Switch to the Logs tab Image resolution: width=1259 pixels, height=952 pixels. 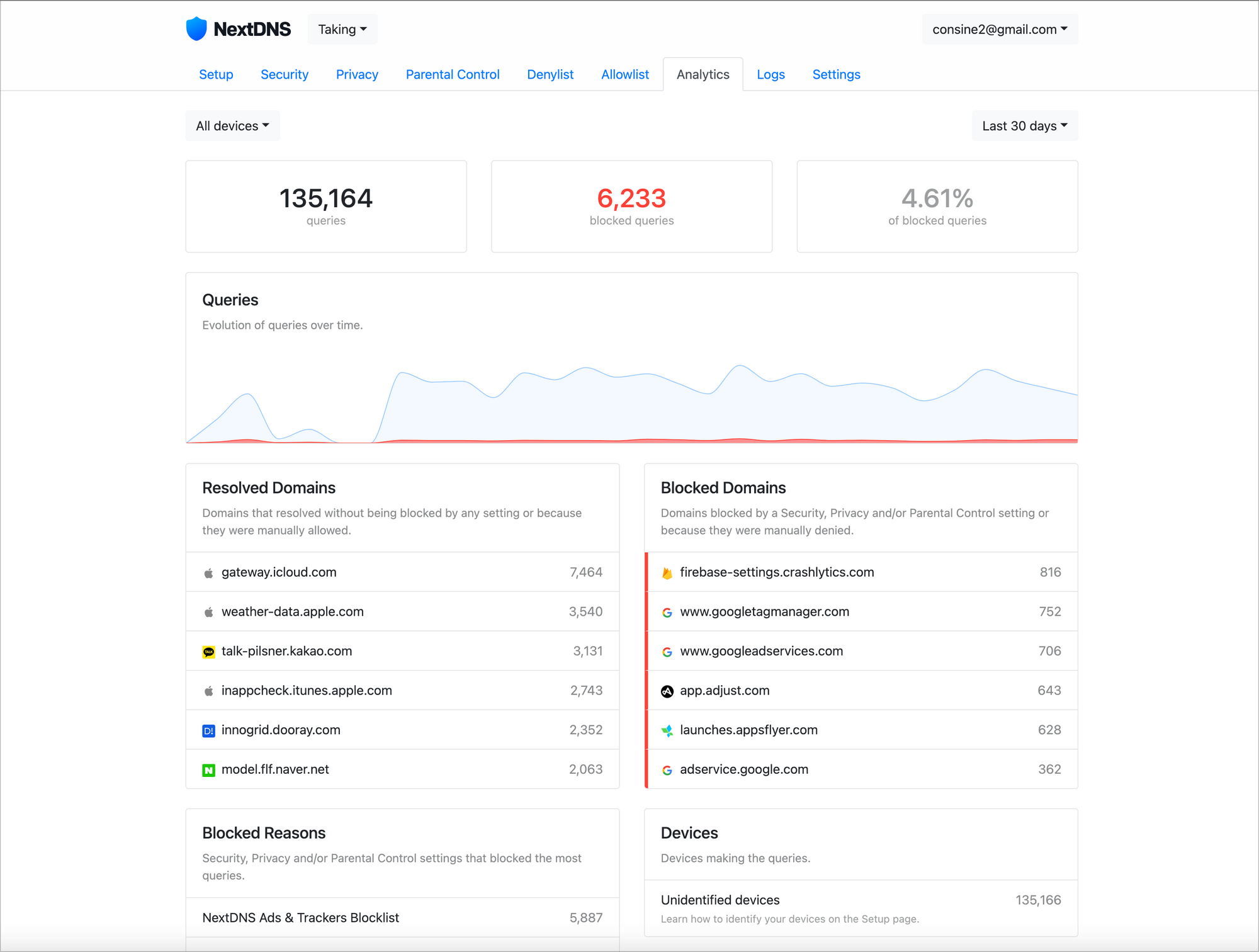coord(771,74)
